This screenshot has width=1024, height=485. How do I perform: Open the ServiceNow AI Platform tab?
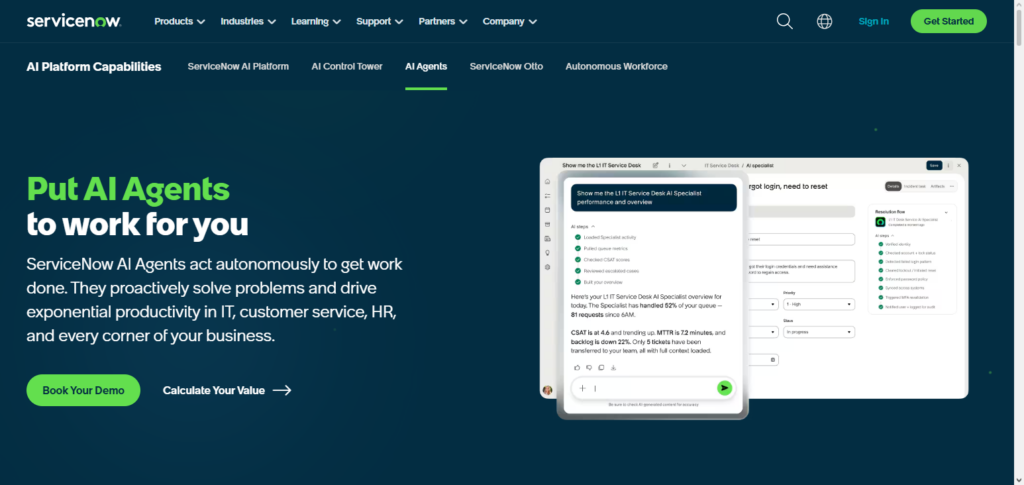click(238, 67)
